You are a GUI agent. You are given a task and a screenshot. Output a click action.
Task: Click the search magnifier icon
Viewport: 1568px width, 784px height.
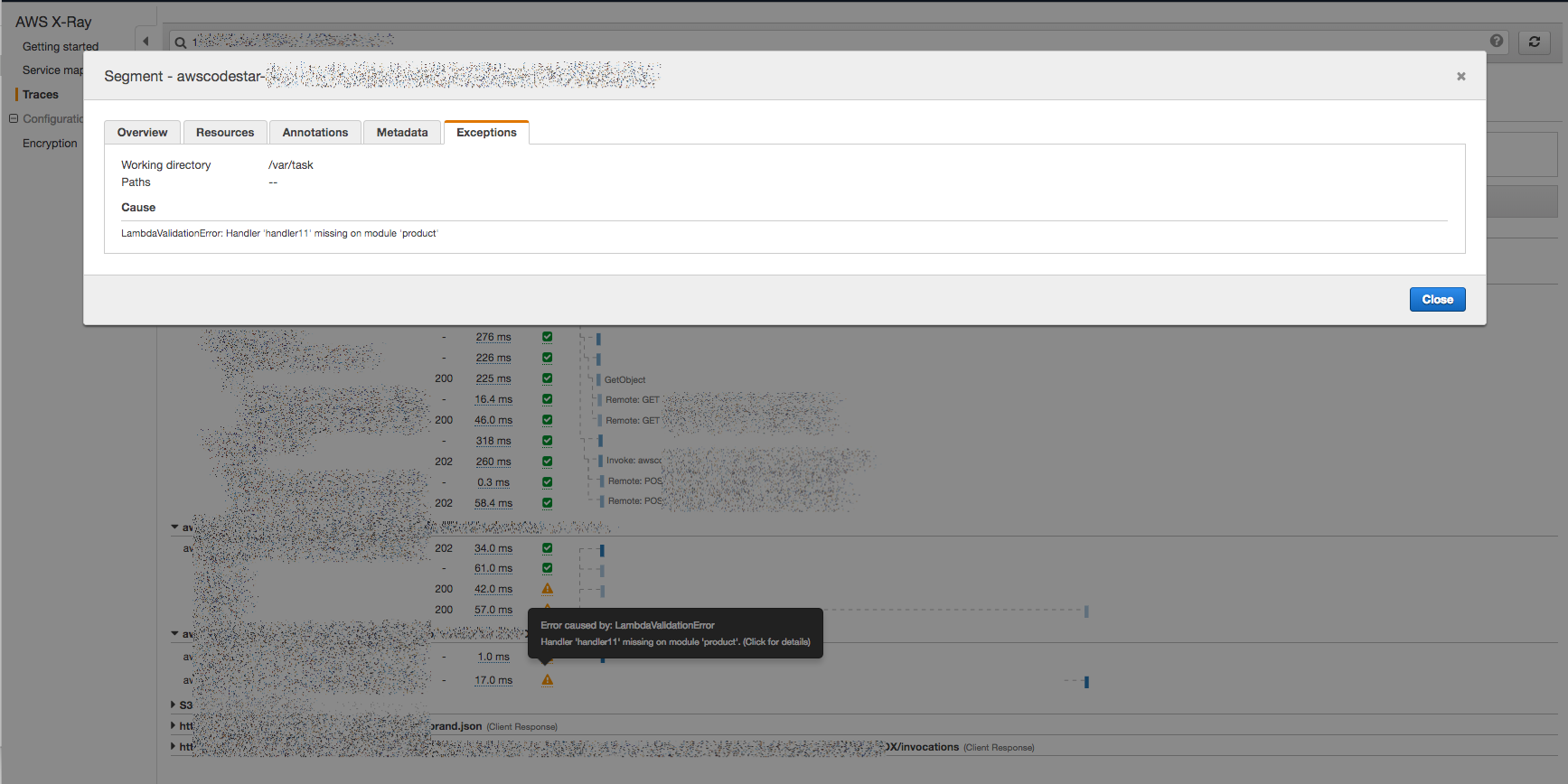pyautogui.click(x=181, y=42)
